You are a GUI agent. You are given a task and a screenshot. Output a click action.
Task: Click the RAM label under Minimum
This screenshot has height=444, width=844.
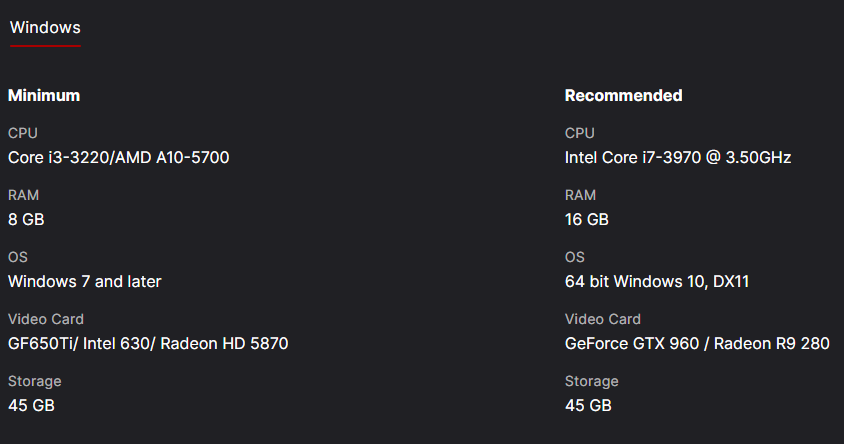(23, 195)
